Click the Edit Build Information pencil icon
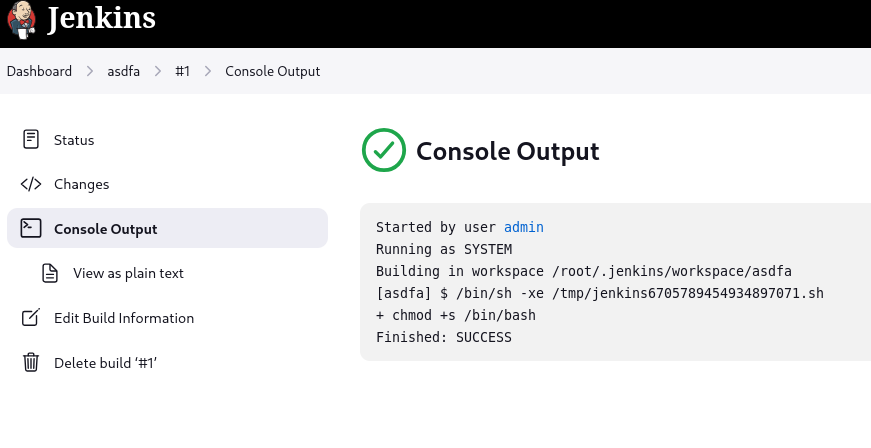 pyautogui.click(x=31, y=317)
